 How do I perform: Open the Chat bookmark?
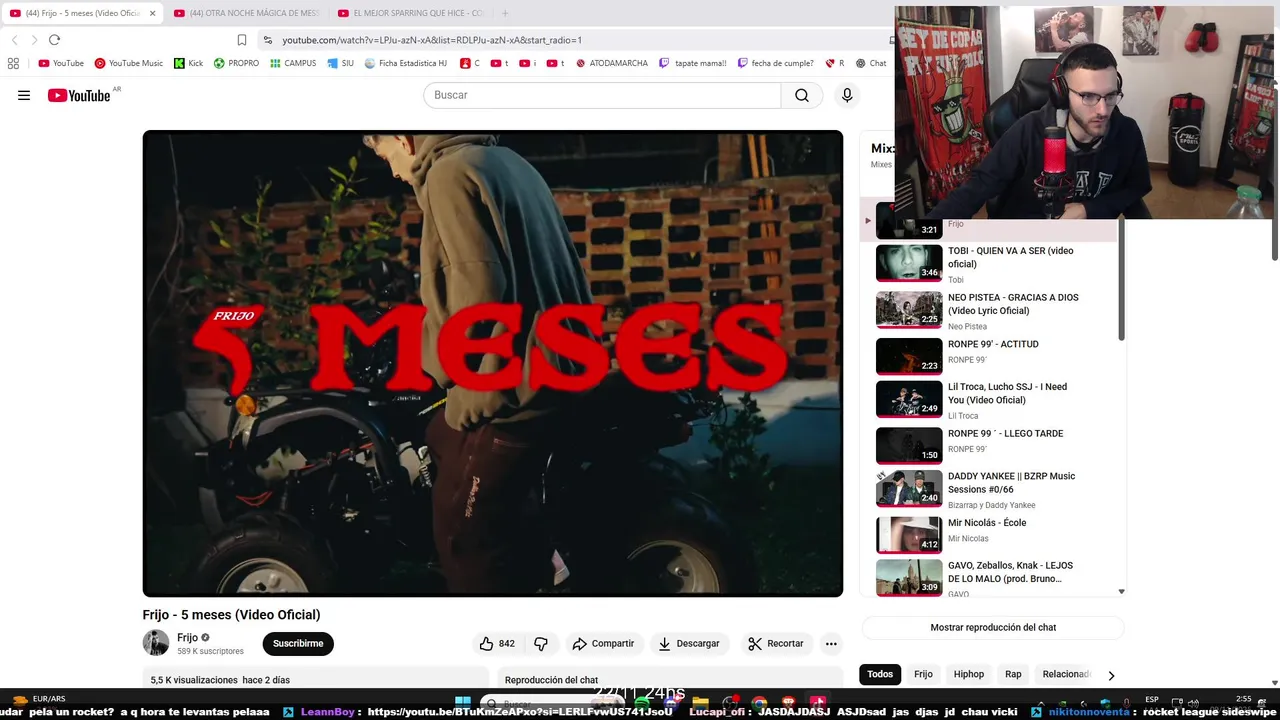click(871, 63)
